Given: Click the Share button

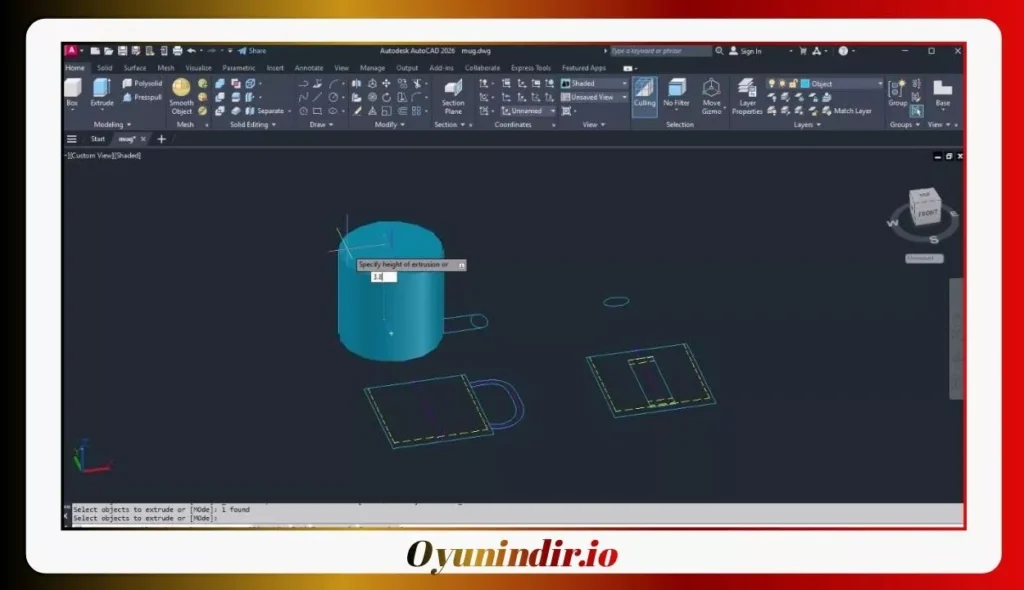Looking at the screenshot, I should tap(252, 50).
